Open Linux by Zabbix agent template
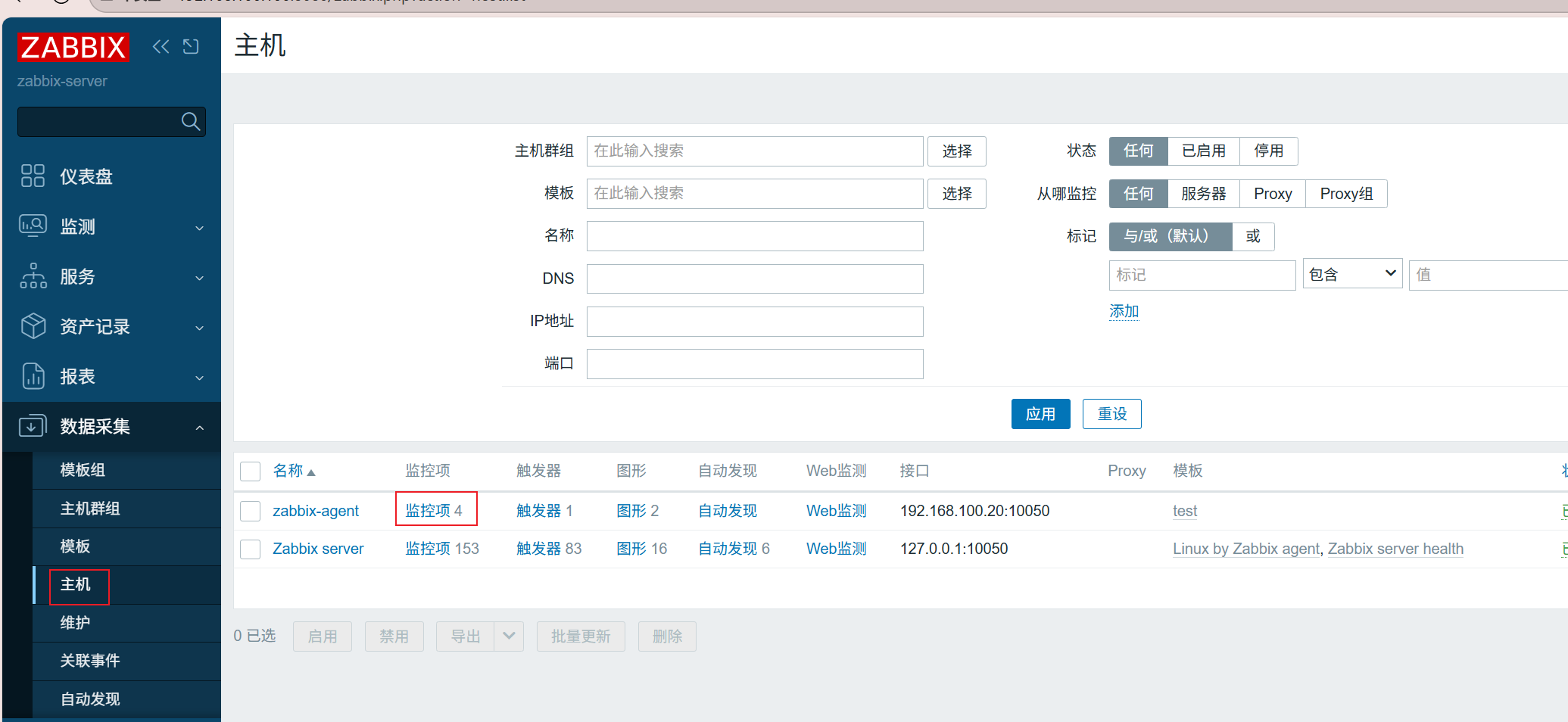This screenshot has width=1568, height=722. tap(1246, 549)
